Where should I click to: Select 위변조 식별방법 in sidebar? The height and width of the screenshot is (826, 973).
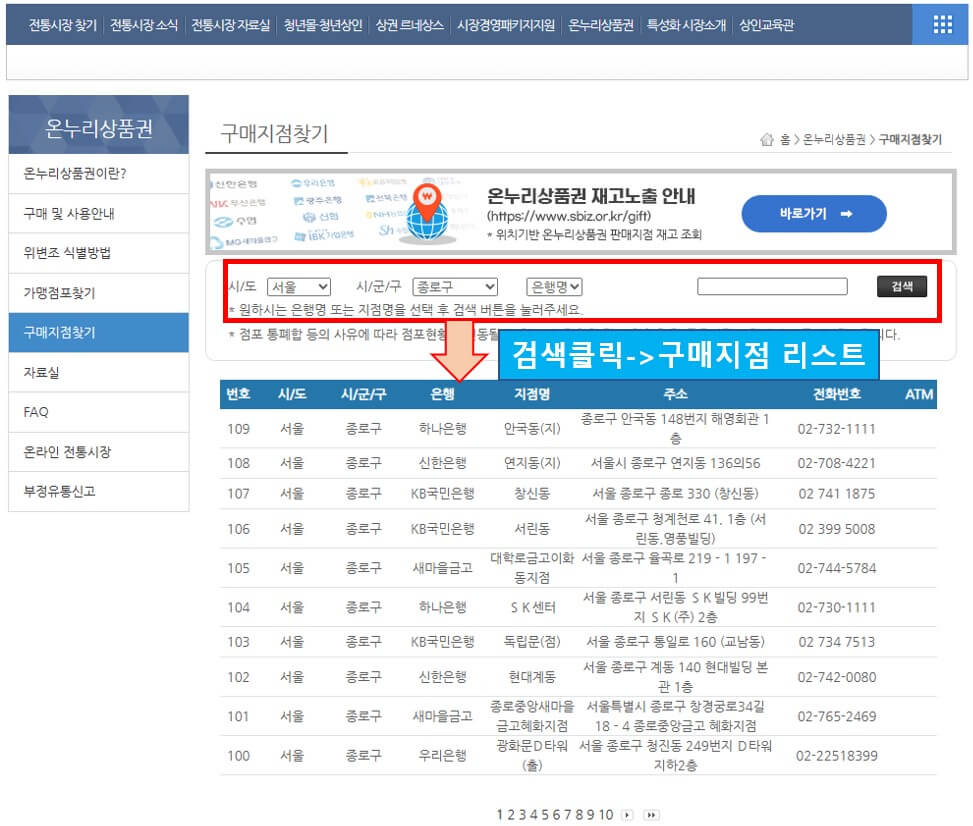(x=99, y=253)
